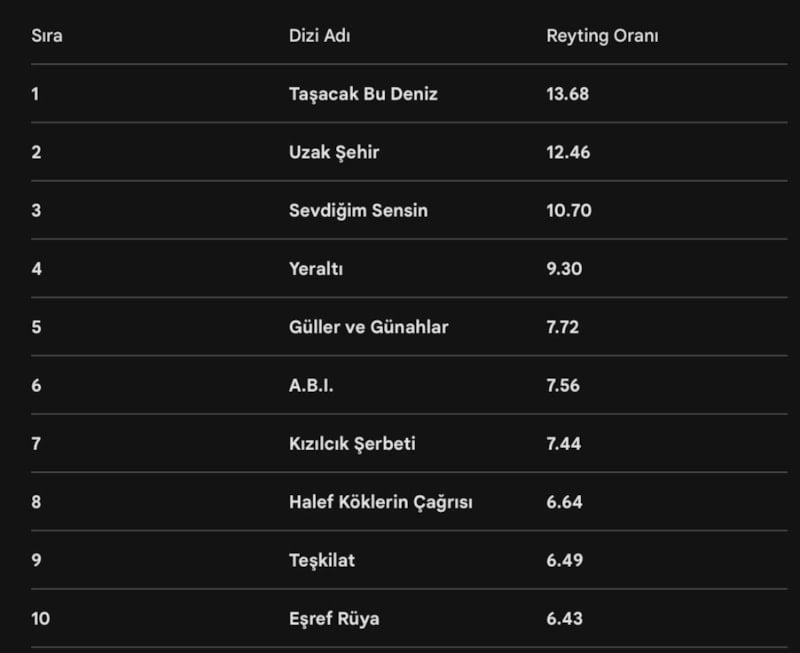The height and width of the screenshot is (653, 800).
Task: Select the 6.64 rating cell
Action: 564,502
